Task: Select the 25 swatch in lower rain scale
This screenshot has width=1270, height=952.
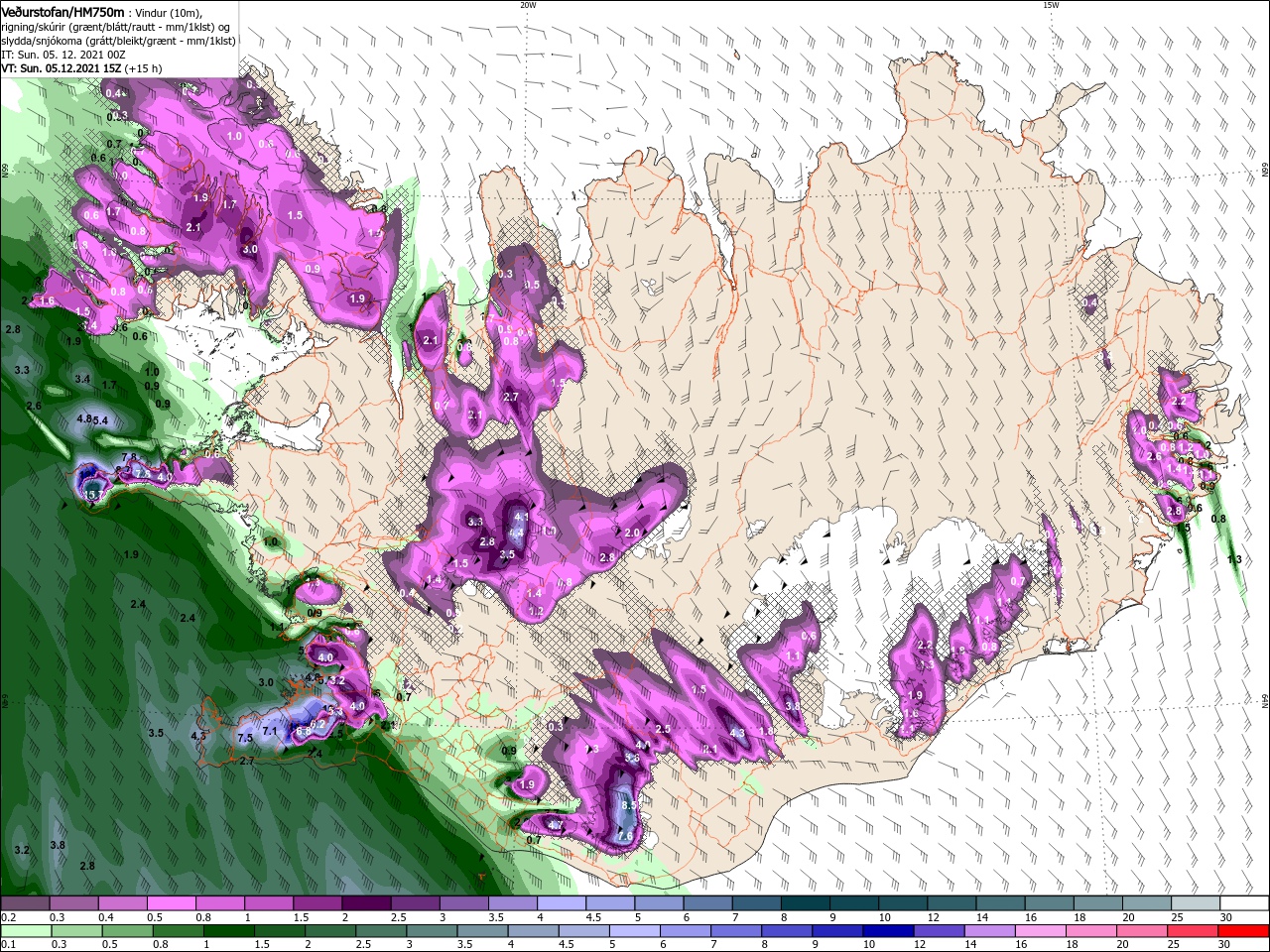Action: tap(1194, 931)
